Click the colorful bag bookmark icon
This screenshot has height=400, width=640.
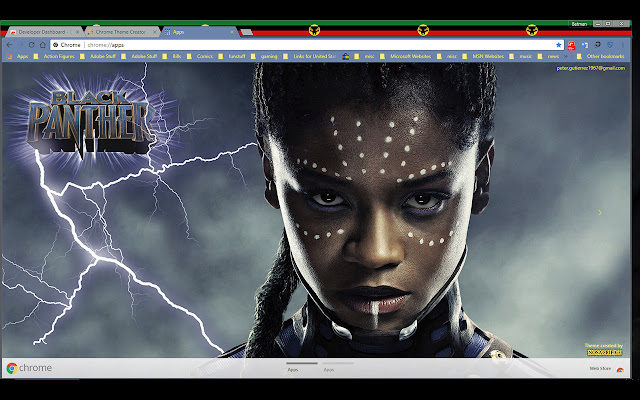346,56
